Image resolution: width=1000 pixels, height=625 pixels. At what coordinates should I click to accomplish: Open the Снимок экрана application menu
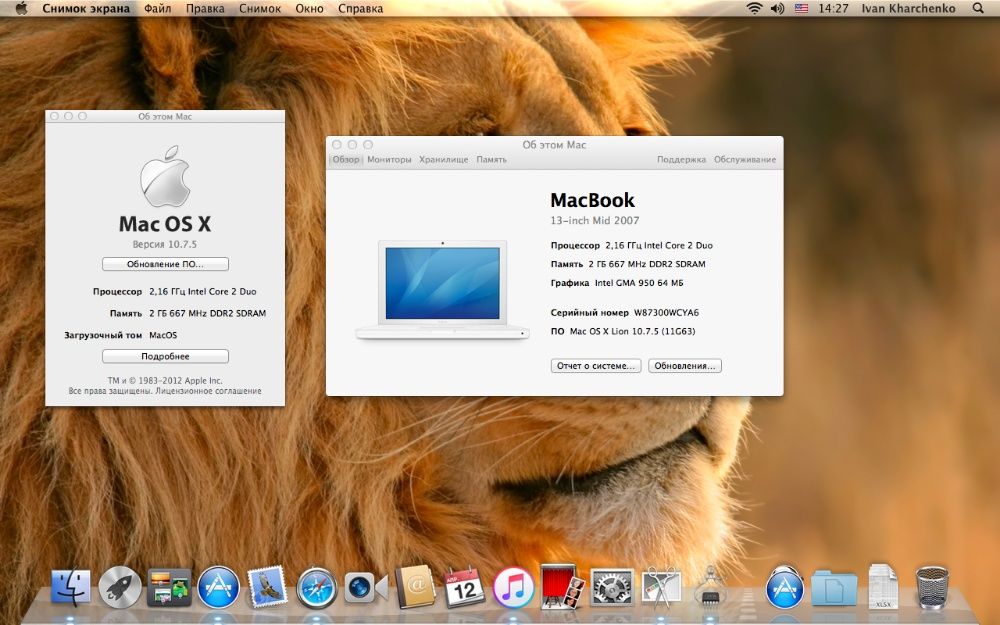click(x=86, y=8)
